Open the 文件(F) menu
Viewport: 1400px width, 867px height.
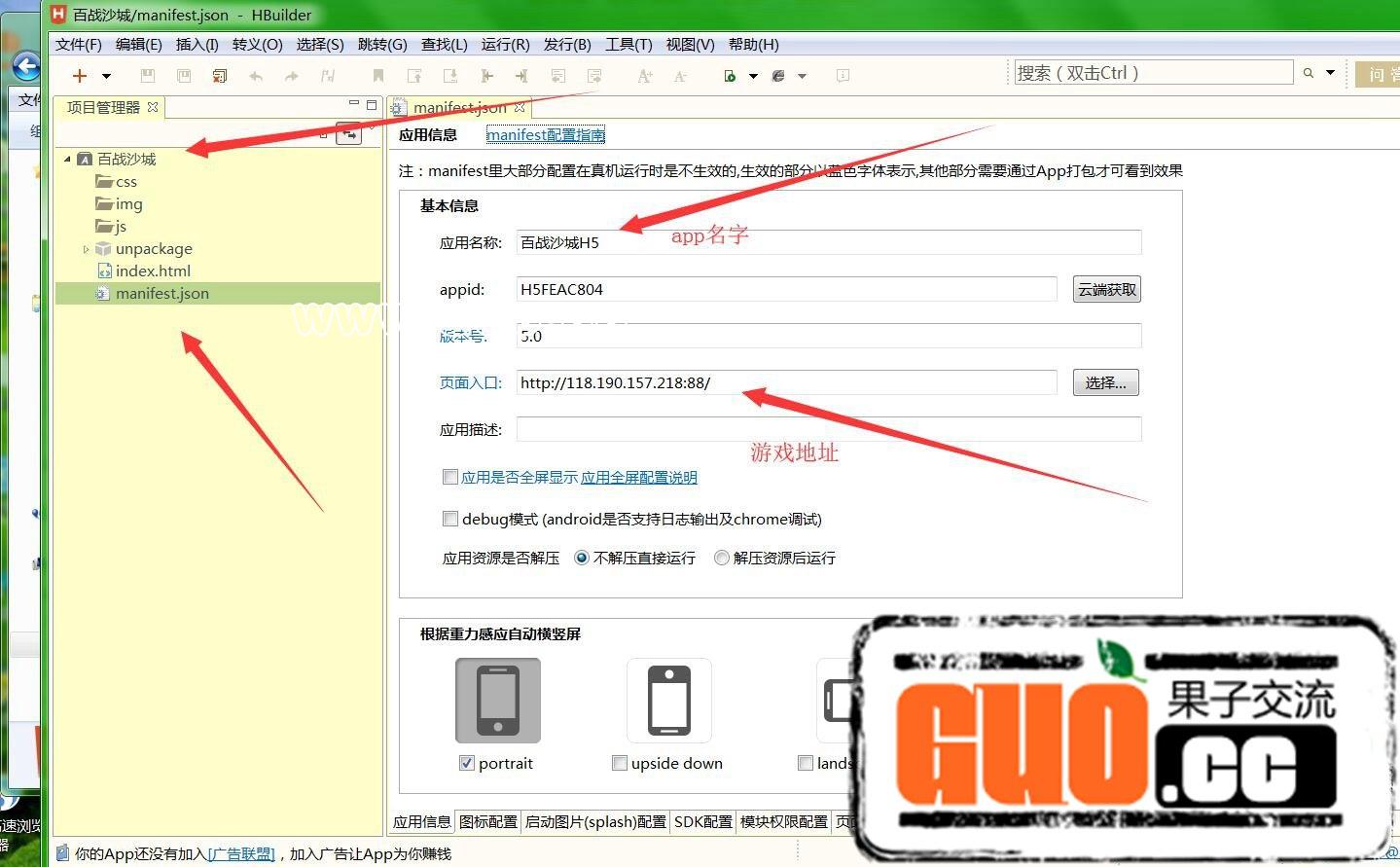tap(79, 45)
